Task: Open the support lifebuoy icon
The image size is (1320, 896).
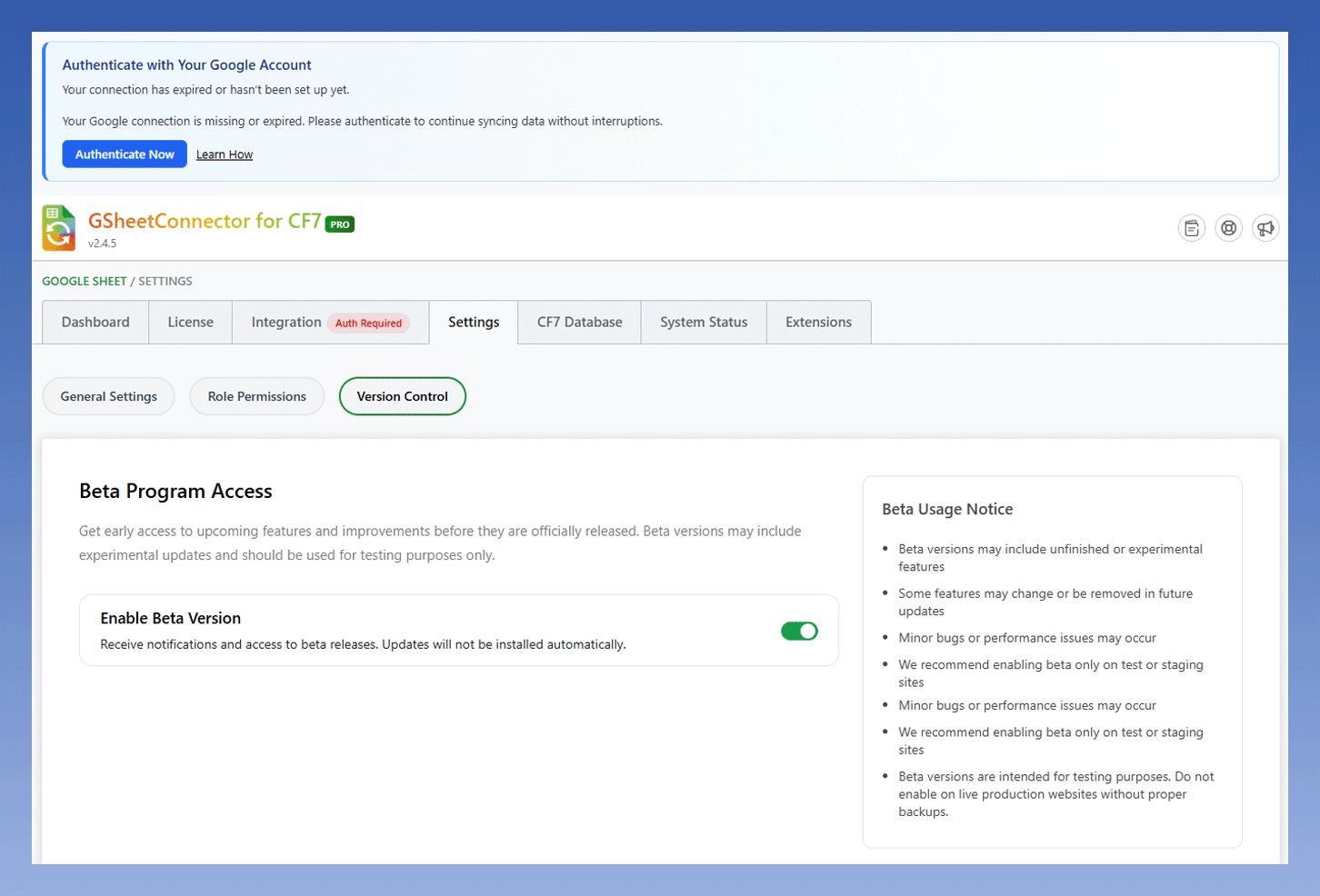Action: coord(1228,228)
